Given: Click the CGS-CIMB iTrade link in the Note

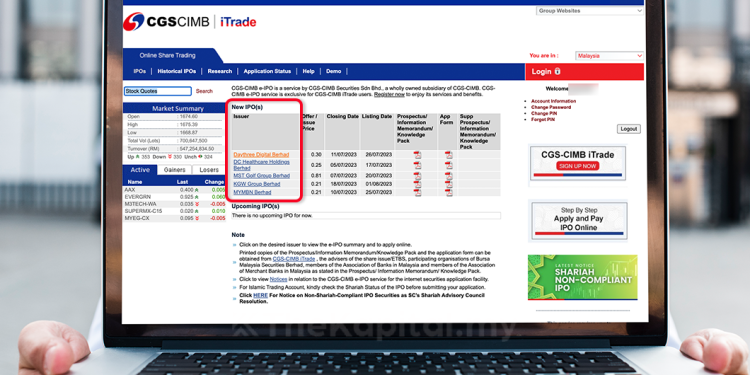Looking at the screenshot, I should (x=294, y=258).
